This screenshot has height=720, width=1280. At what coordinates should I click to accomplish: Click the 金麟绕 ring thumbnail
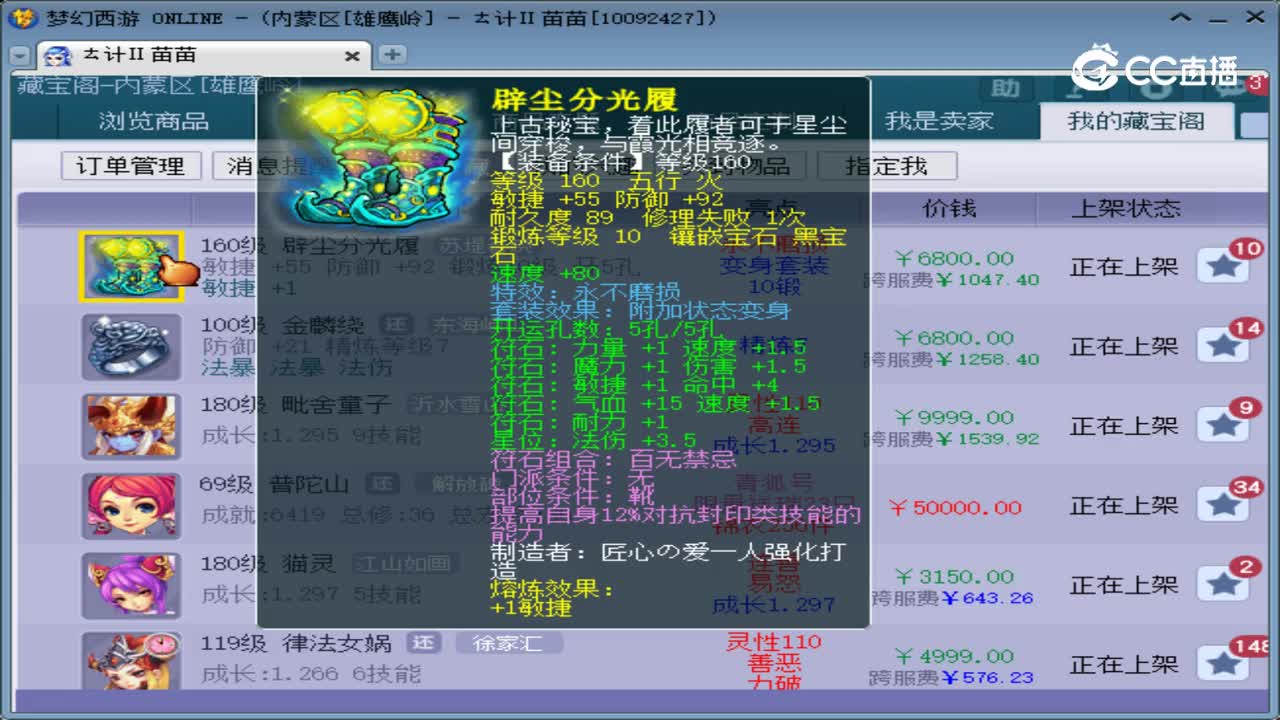point(131,347)
